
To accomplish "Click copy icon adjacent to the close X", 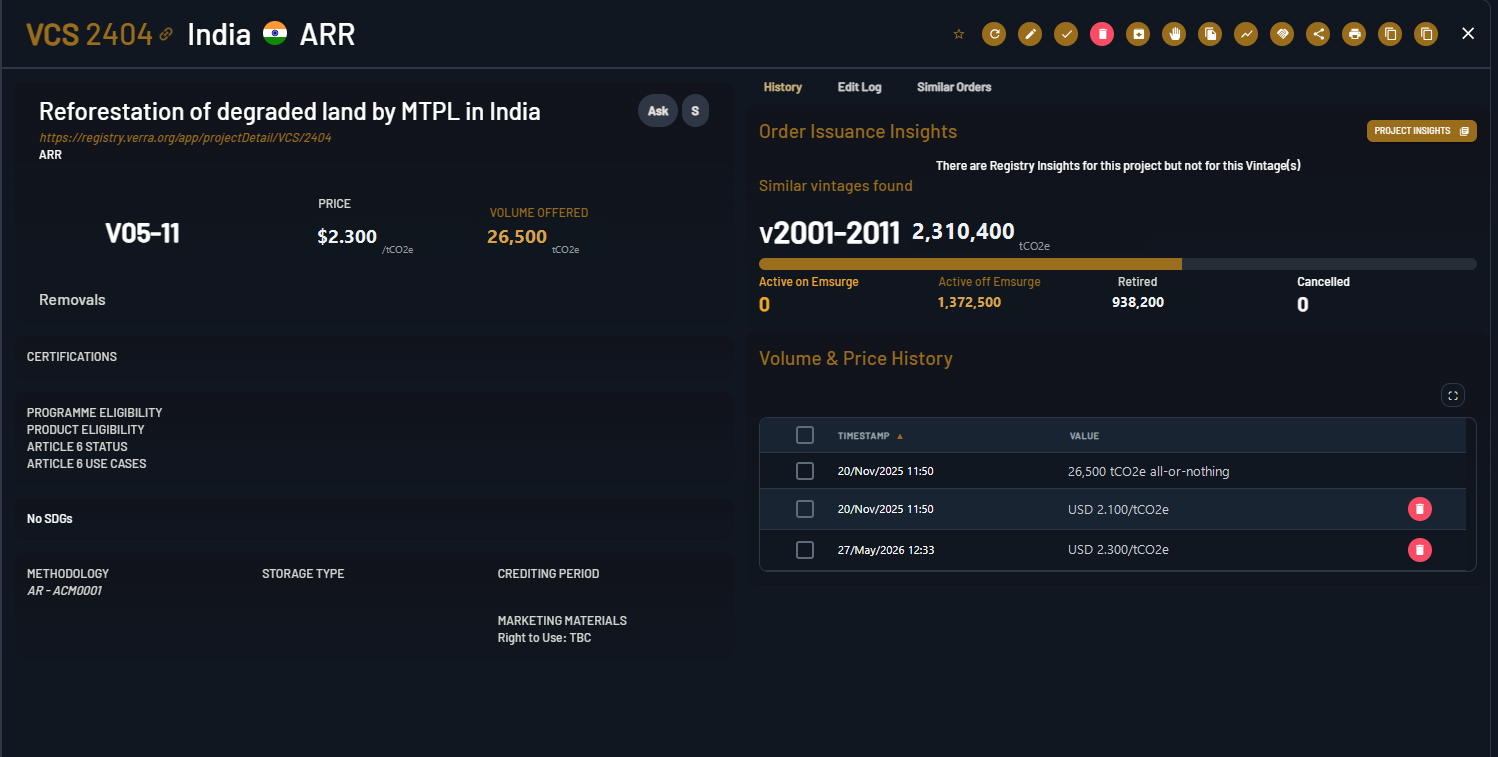I will click(1427, 34).
